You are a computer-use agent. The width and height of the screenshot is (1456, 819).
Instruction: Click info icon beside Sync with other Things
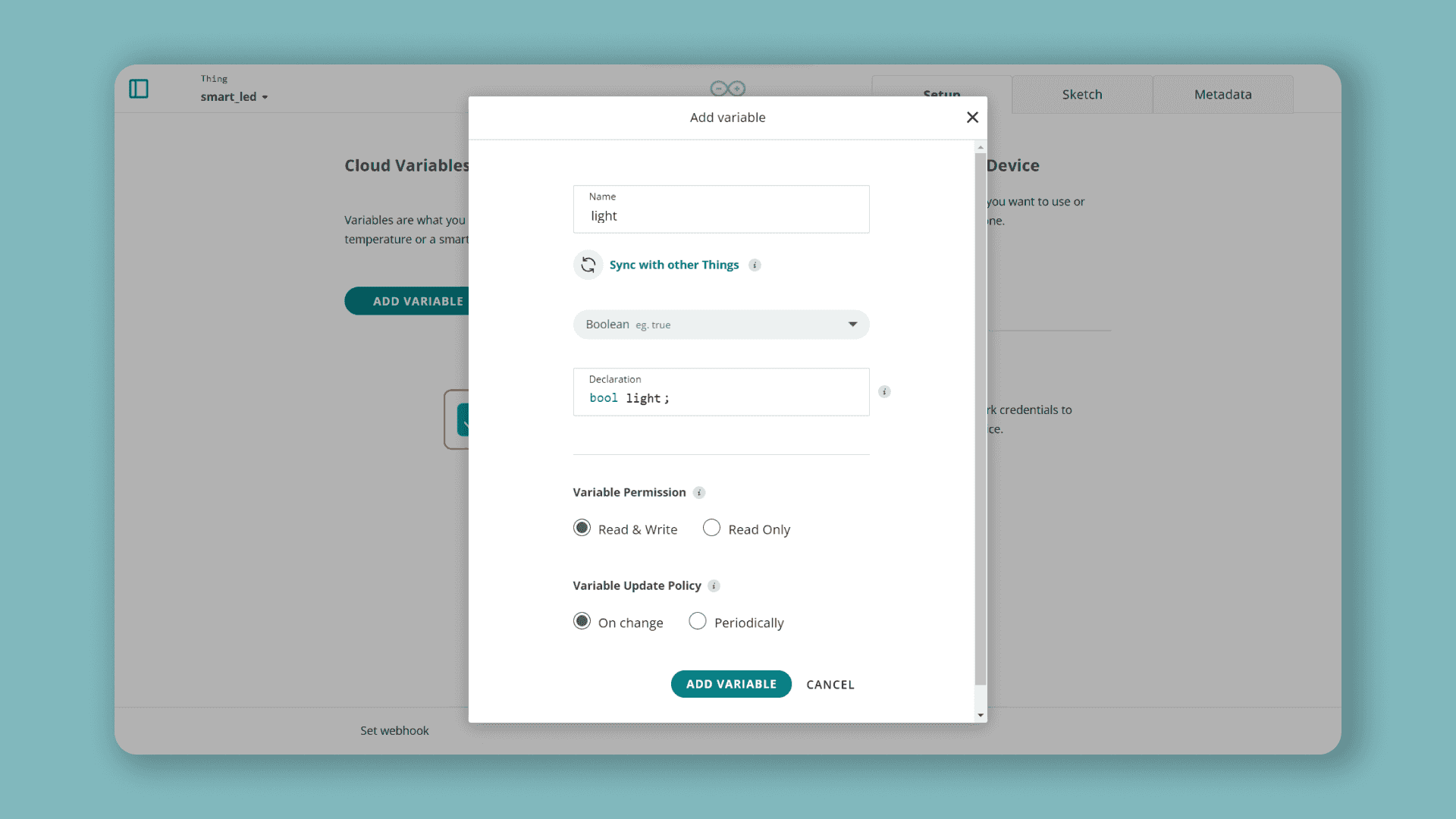click(755, 265)
